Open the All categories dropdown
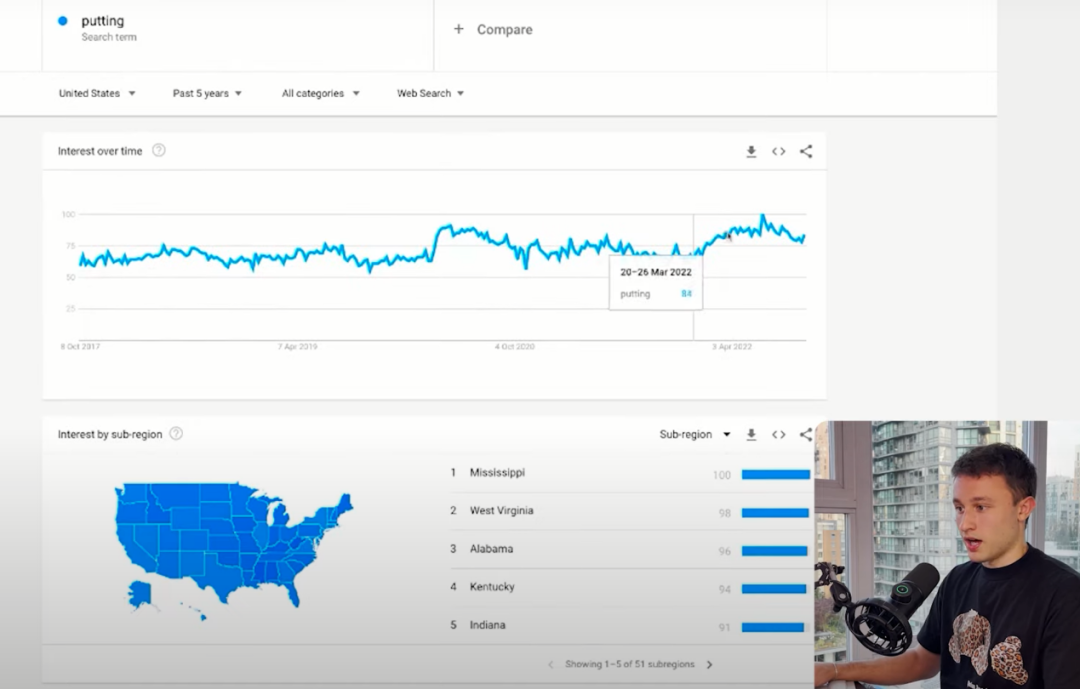Screen dimensions: 1080x689 tap(320, 93)
